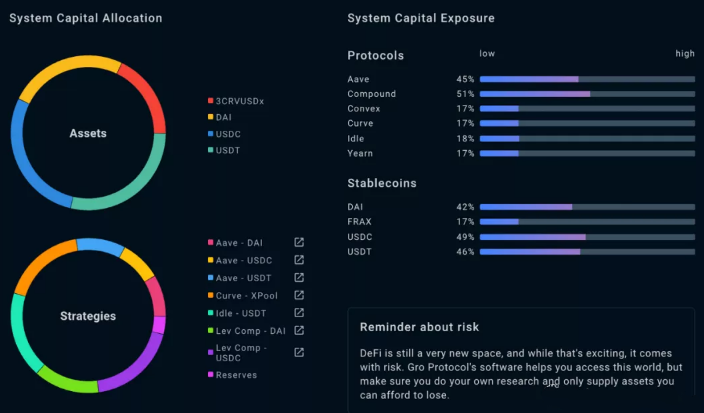This screenshot has width=704, height=413.
Task: Click the Aave 45% exposure bar
Action: pos(587,79)
